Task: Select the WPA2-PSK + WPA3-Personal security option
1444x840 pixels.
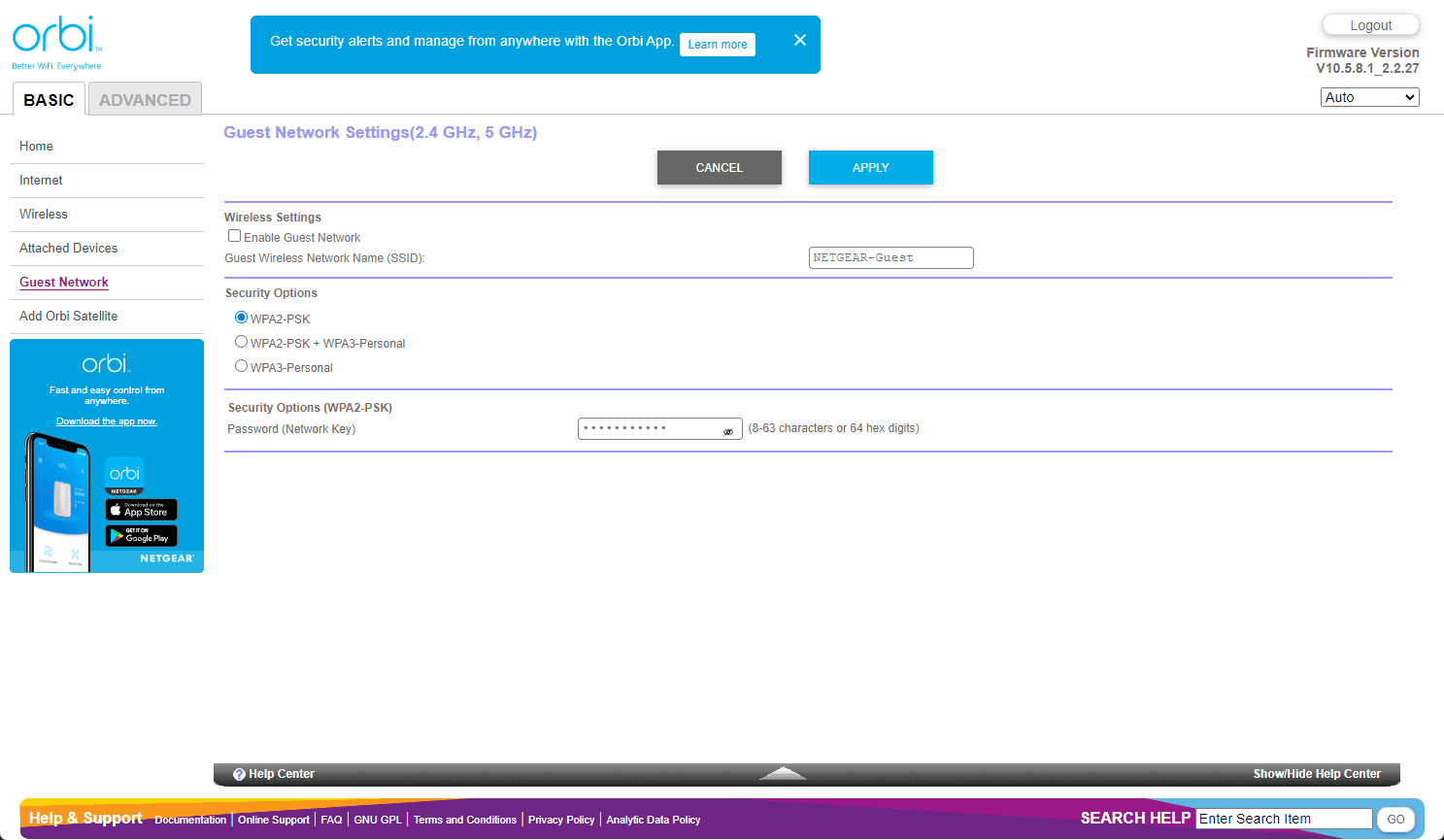Action: click(x=241, y=342)
